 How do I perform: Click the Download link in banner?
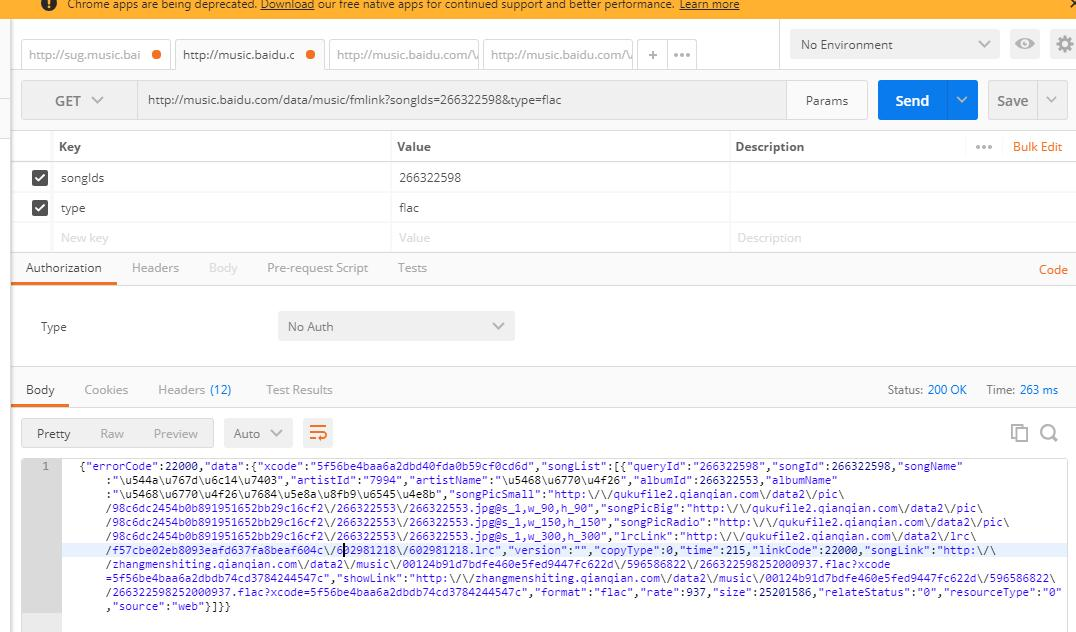(287, 5)
